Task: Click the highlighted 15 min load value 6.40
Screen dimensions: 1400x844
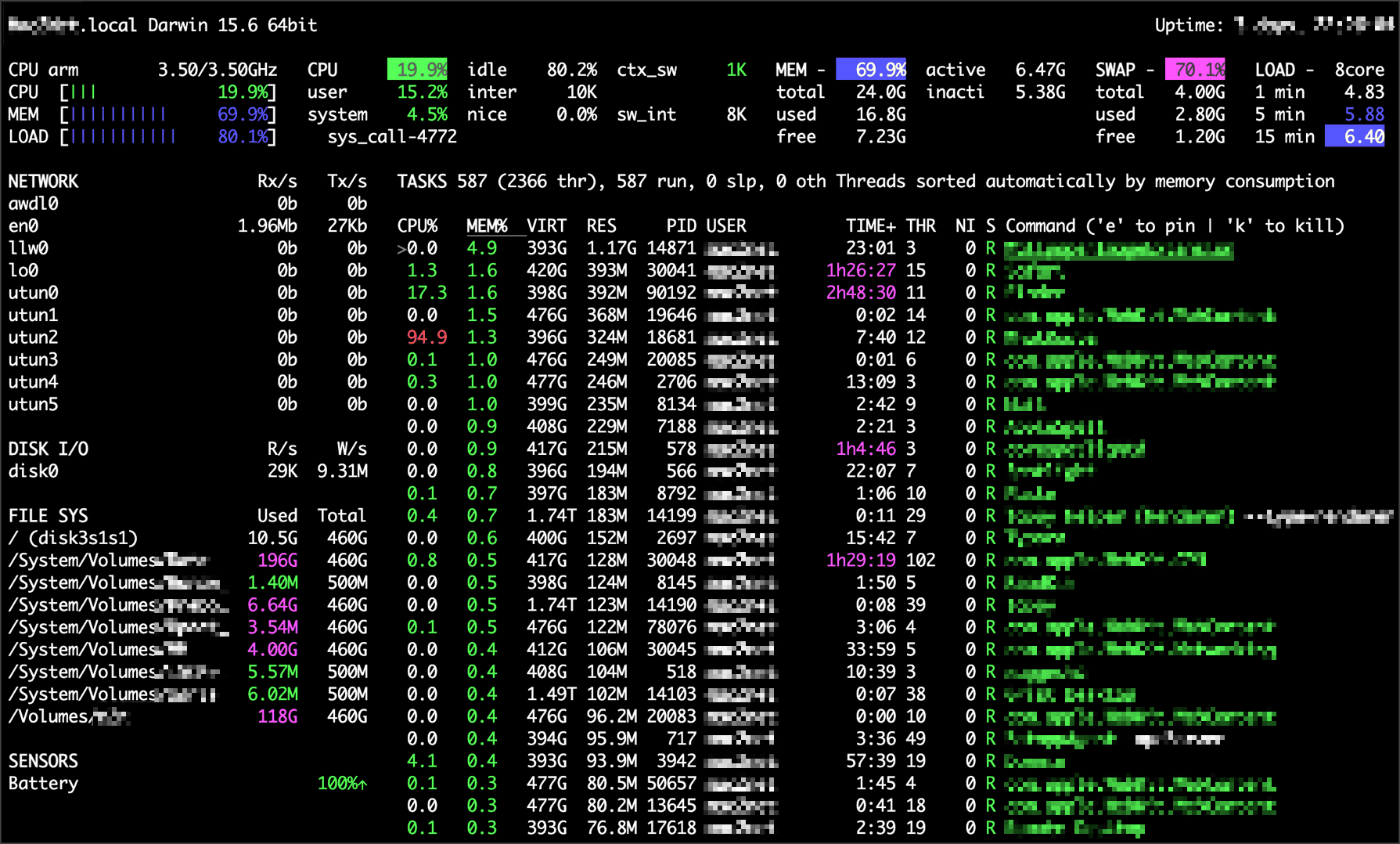Action: point(1355,137)
